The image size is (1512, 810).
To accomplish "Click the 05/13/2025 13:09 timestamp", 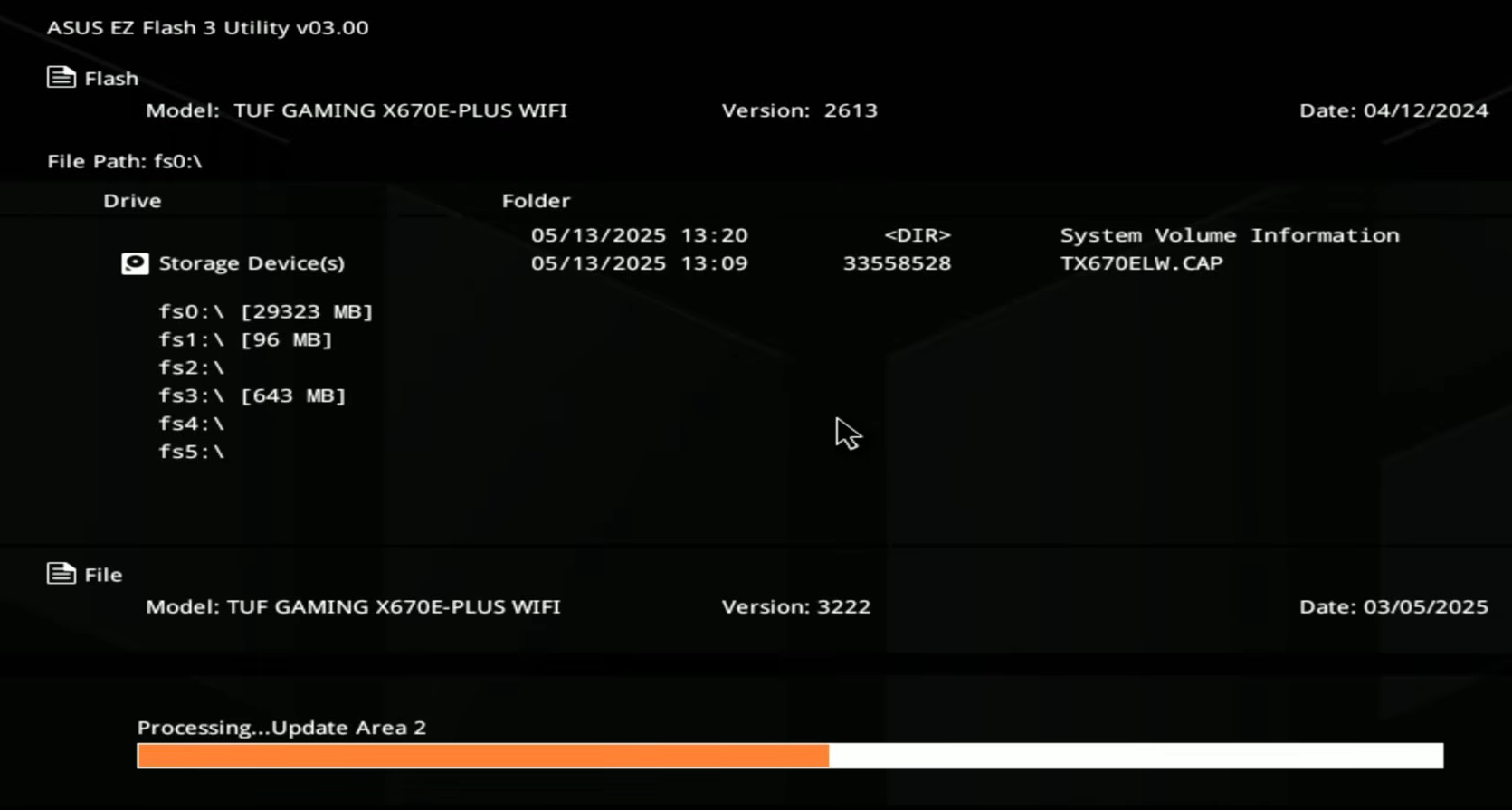I will click(x=640, y=263).
